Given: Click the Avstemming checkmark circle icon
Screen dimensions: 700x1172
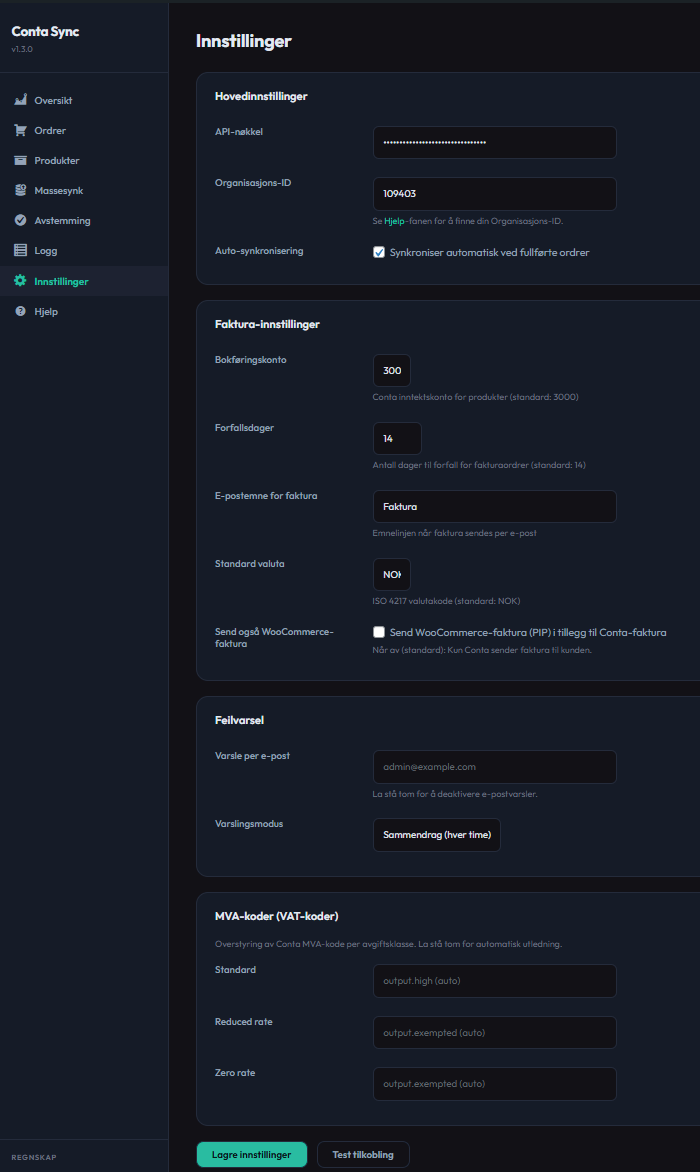Looking at the screenshot, I should 20,221.
